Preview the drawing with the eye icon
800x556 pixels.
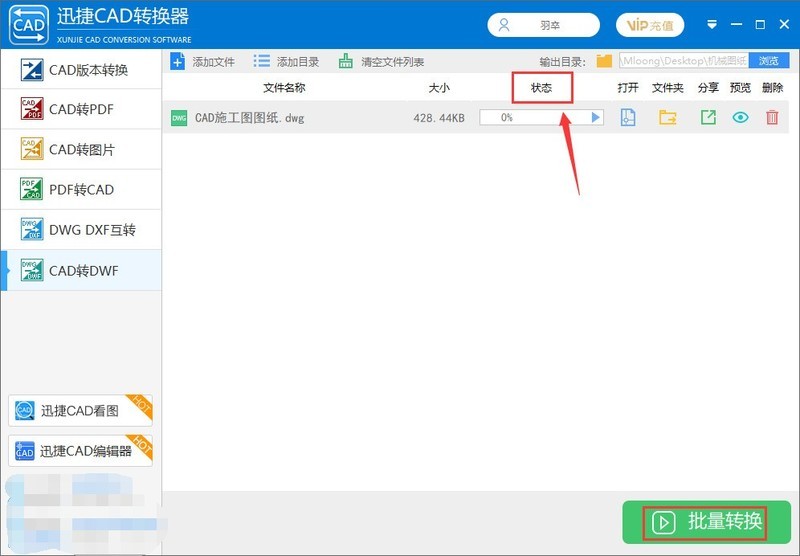[740, 118]
